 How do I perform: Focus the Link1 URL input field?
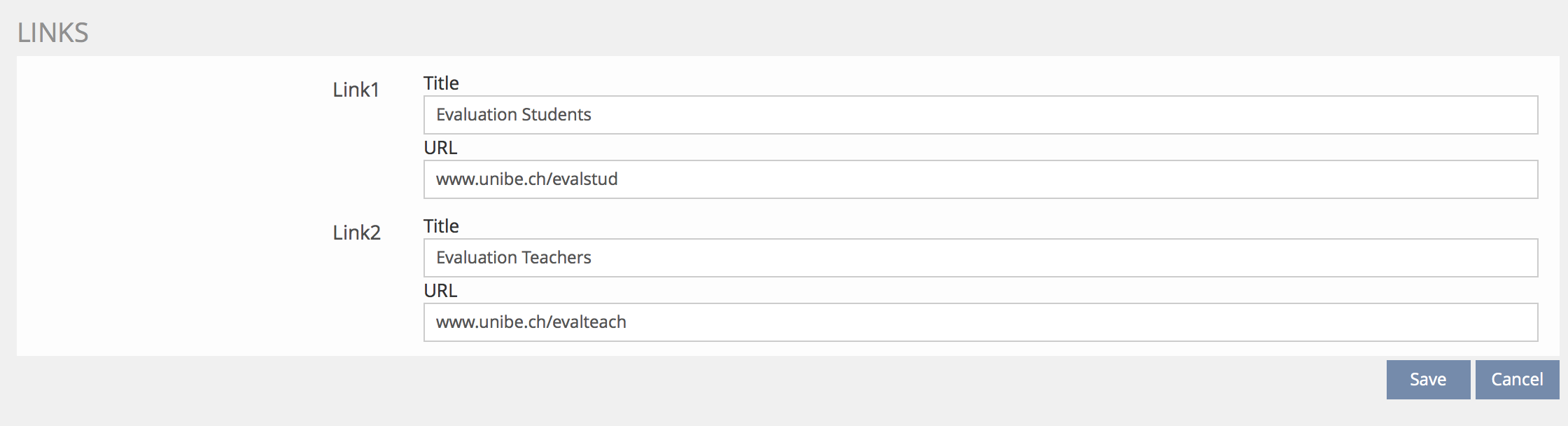[x=980, y=179]
